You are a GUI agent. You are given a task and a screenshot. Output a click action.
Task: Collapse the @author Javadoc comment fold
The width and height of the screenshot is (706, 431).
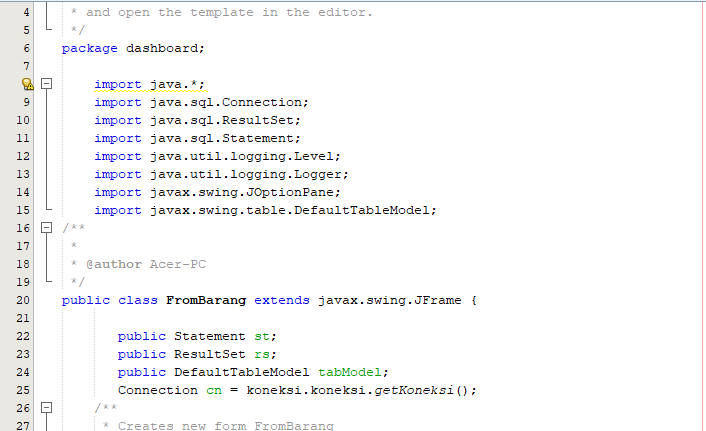point(46,228)
